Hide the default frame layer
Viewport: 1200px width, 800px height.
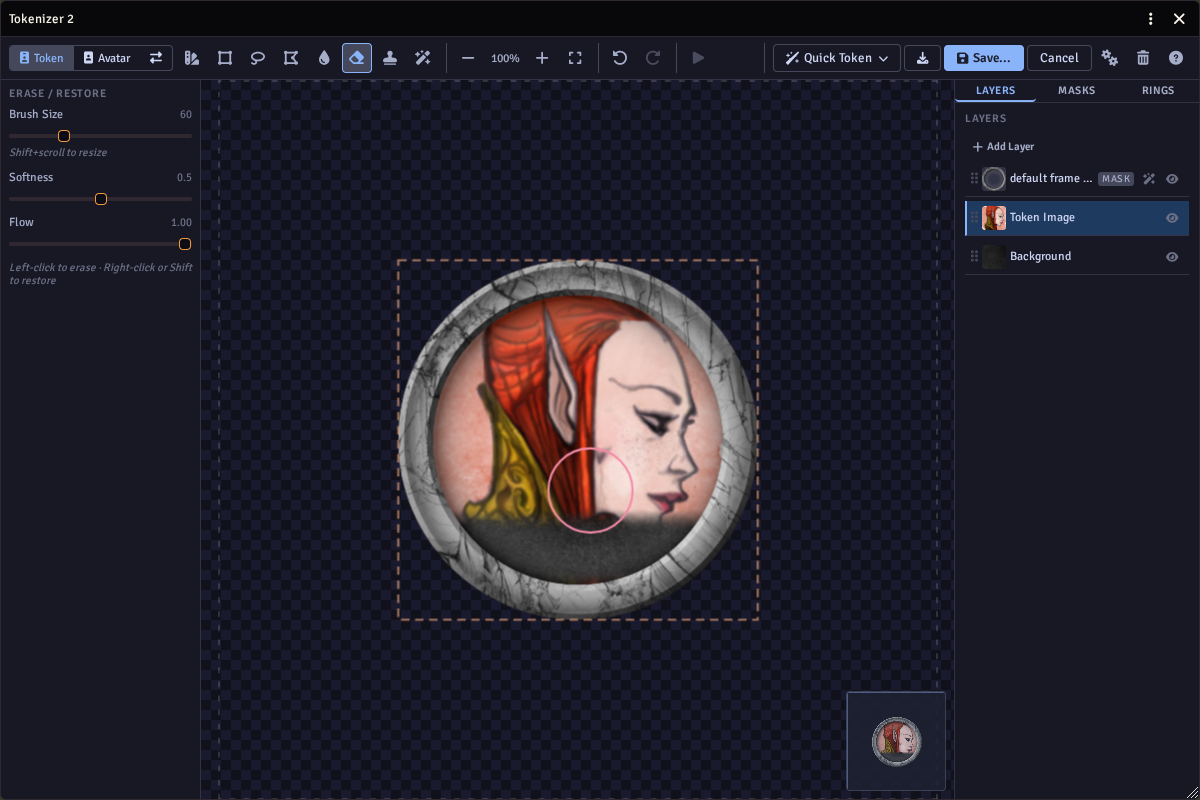1172,179
